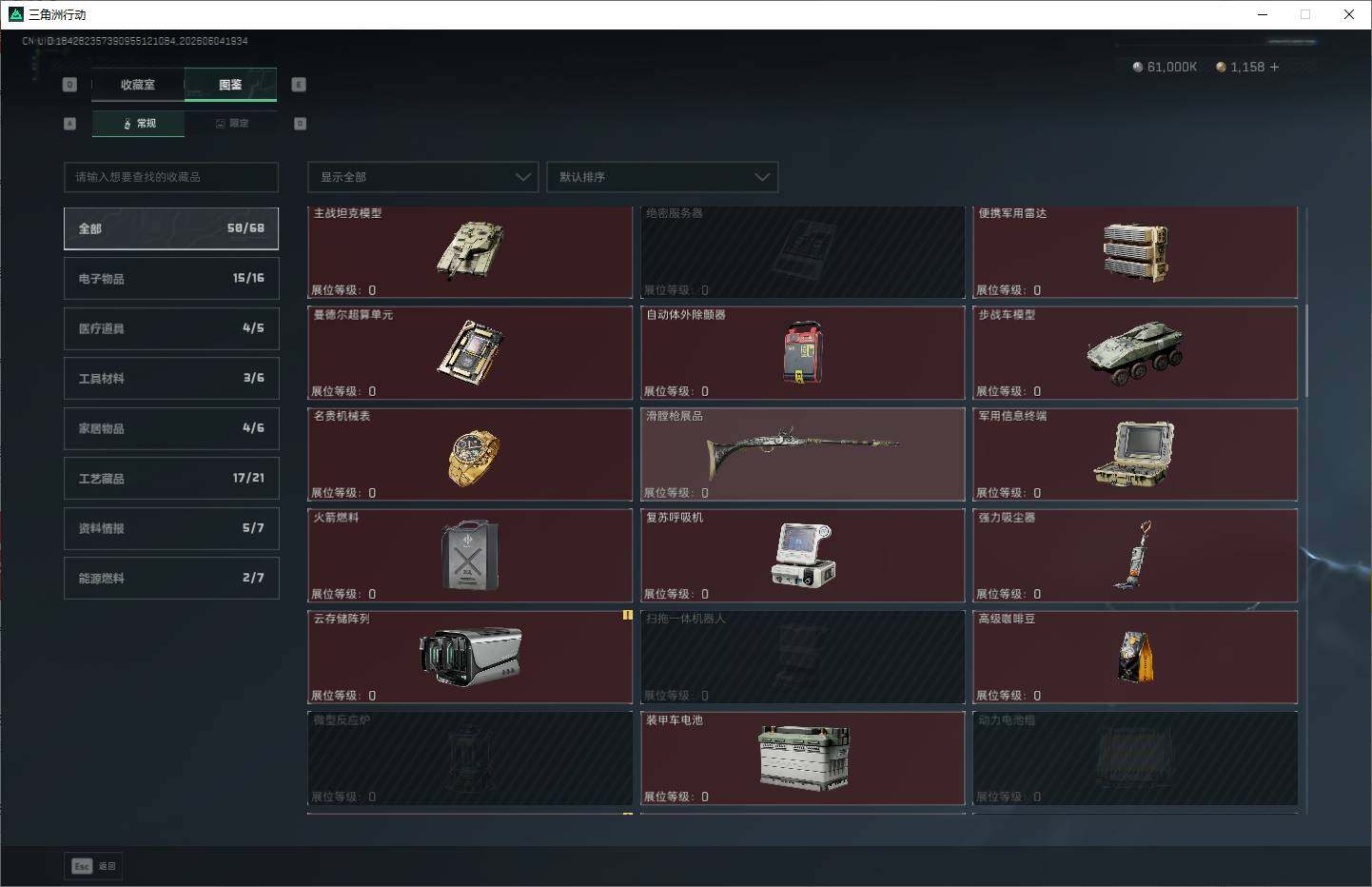
Task: Click the Esc key icon
Action: tap(82, 866)
